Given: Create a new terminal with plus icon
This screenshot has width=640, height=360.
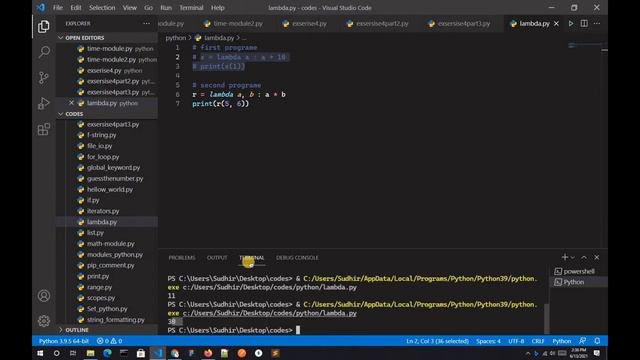Looking at the screenshot, I should (x=564, y=257).
